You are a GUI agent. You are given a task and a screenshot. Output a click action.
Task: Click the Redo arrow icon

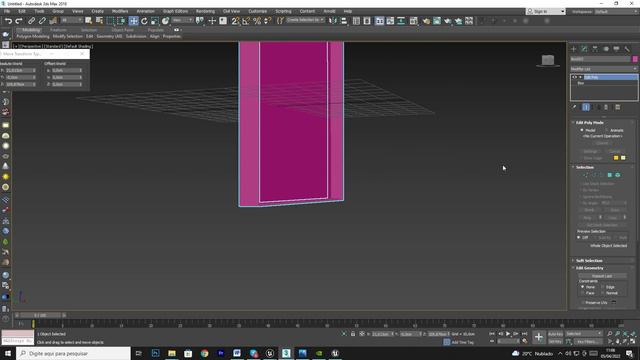[x=18, y=21]
